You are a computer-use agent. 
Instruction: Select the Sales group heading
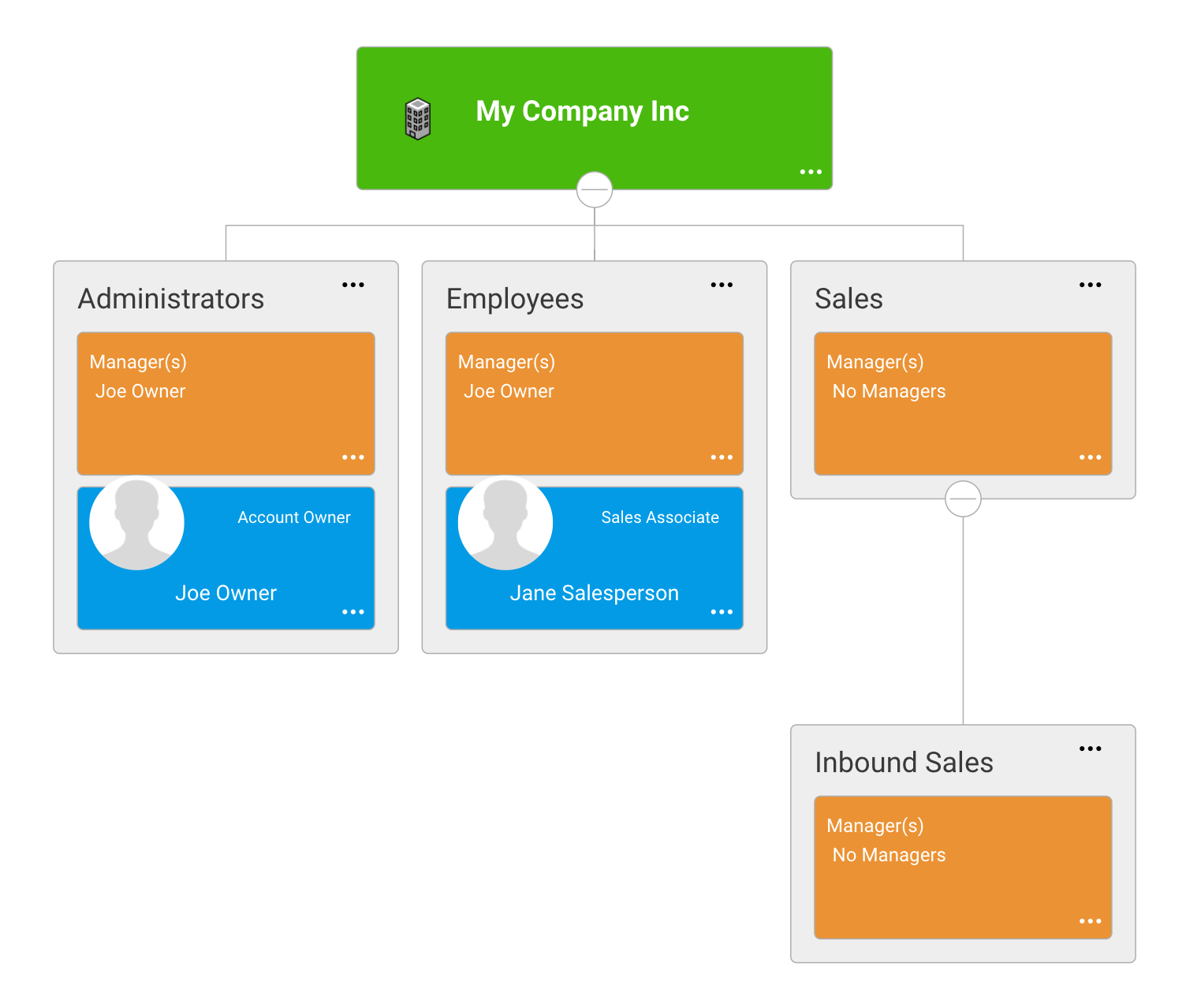coord(848,299)
